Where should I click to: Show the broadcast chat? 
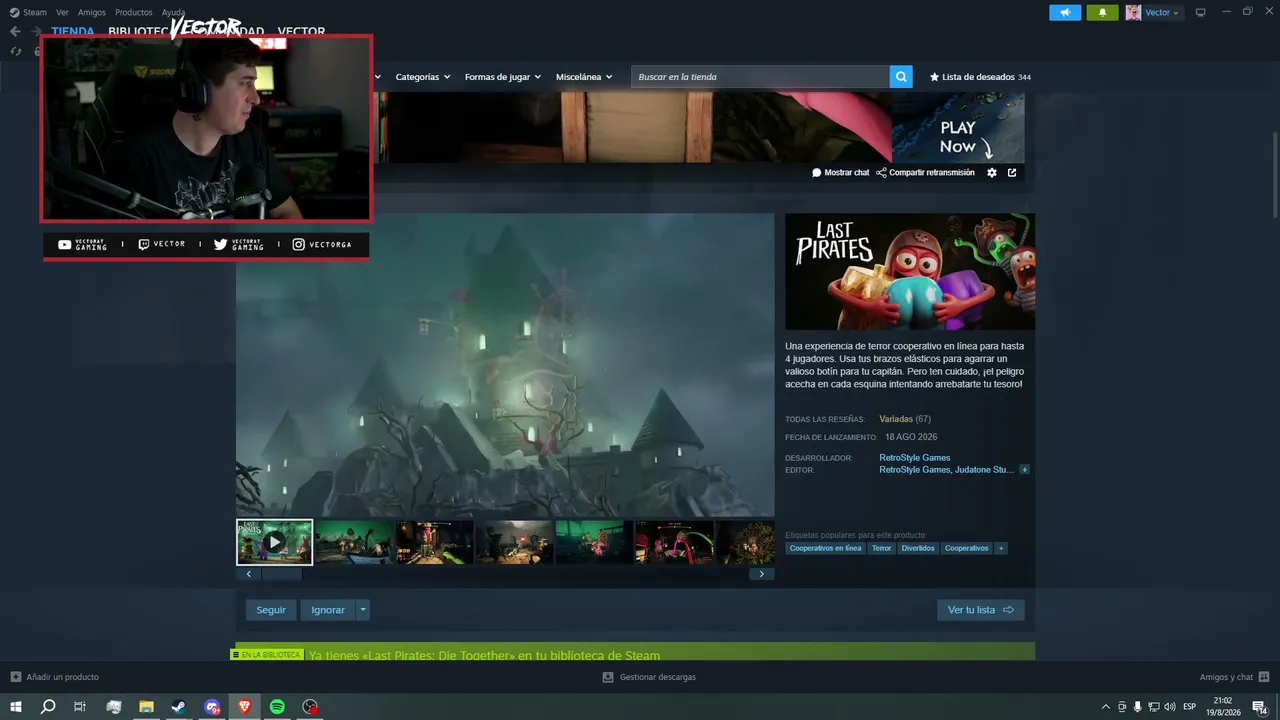pyautogui.click(x=840, y=173)
